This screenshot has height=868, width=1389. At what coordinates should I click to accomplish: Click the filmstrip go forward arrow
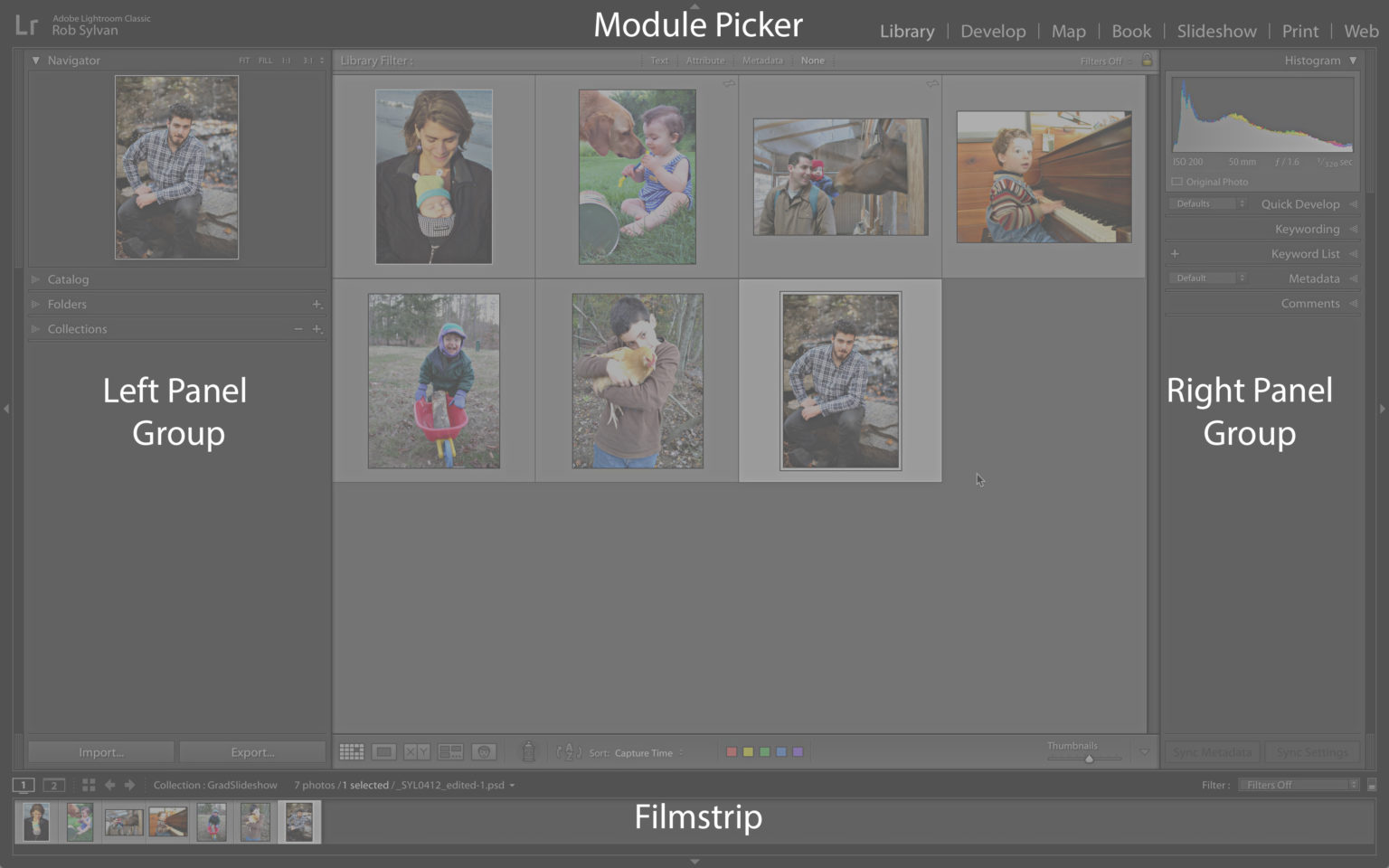click(x=129, y=785)
